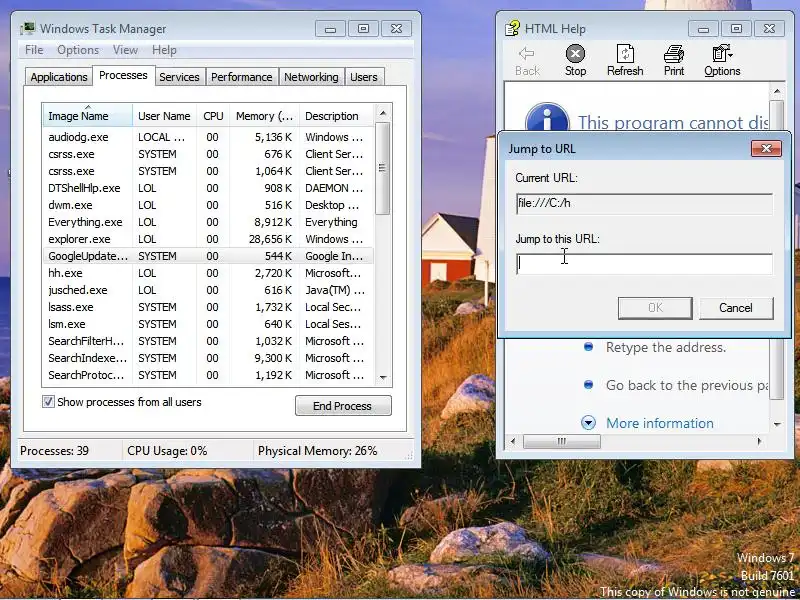Viewport: 800px width, 600px height.
Task: Sort by User Name column header
Action: point(164,116)
